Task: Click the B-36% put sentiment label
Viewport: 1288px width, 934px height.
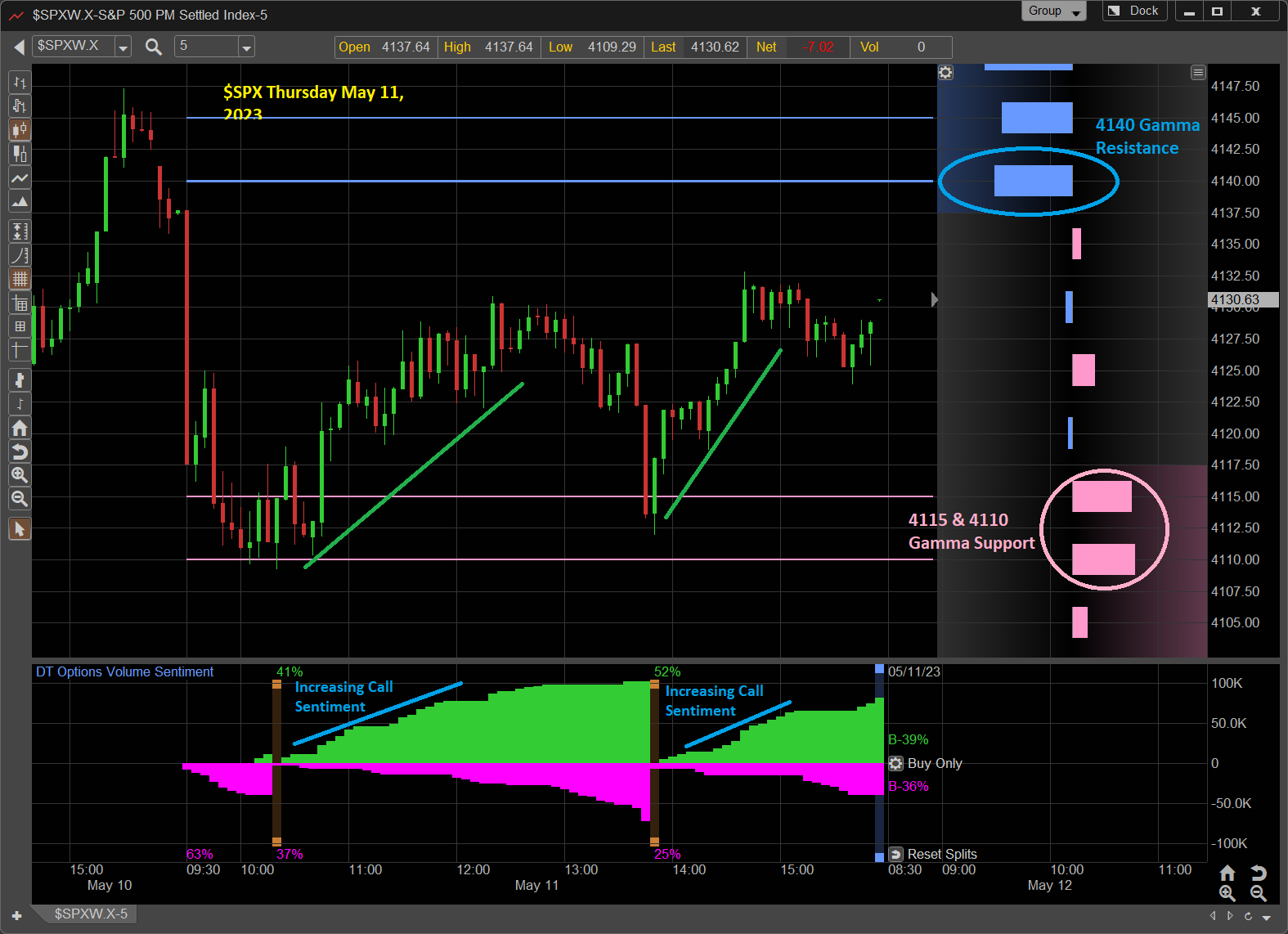Action: pos(909,786)
